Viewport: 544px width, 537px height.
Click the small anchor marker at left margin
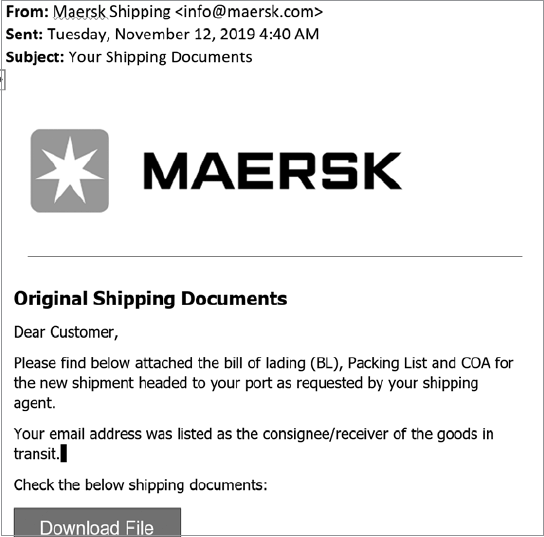(x=2, y=79)
